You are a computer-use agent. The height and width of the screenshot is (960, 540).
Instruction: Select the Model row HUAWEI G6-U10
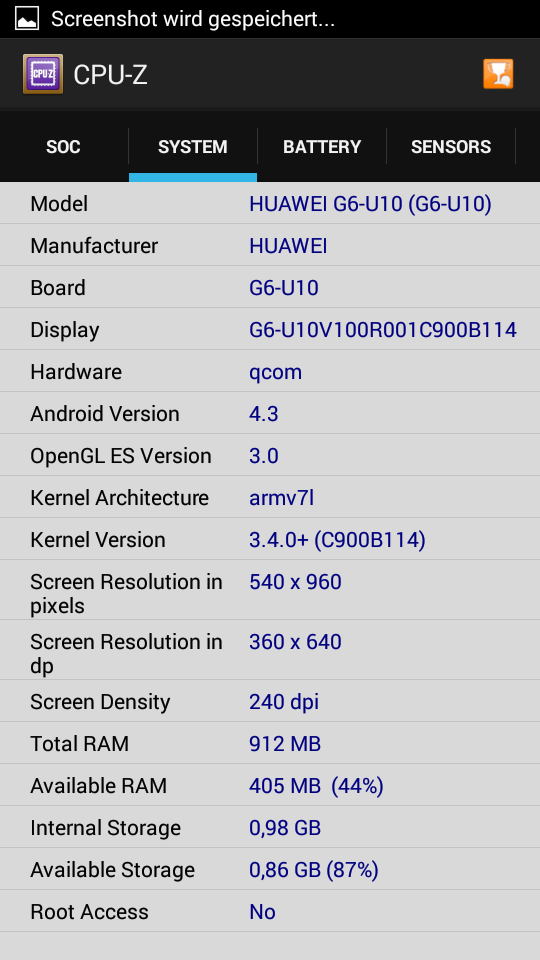(x=270, y=203)
